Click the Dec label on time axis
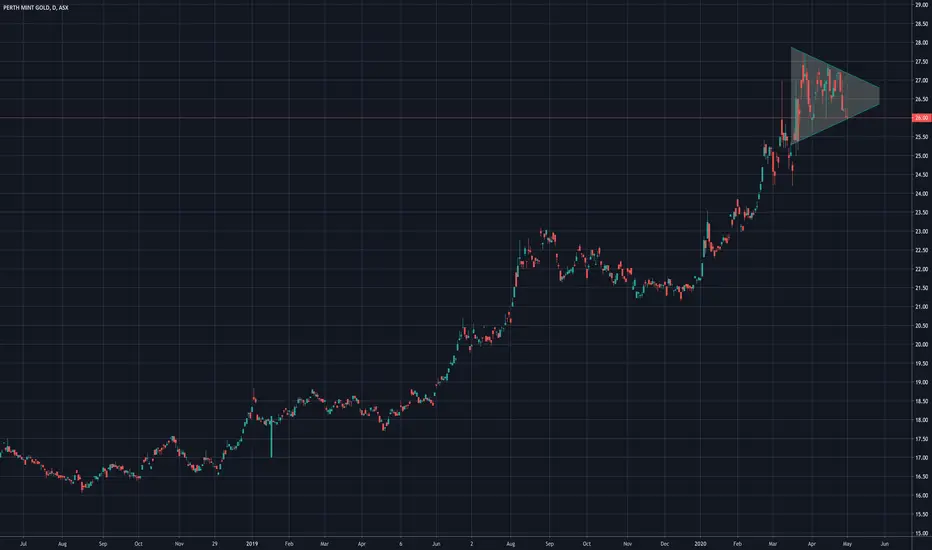 tap(665, 543)
